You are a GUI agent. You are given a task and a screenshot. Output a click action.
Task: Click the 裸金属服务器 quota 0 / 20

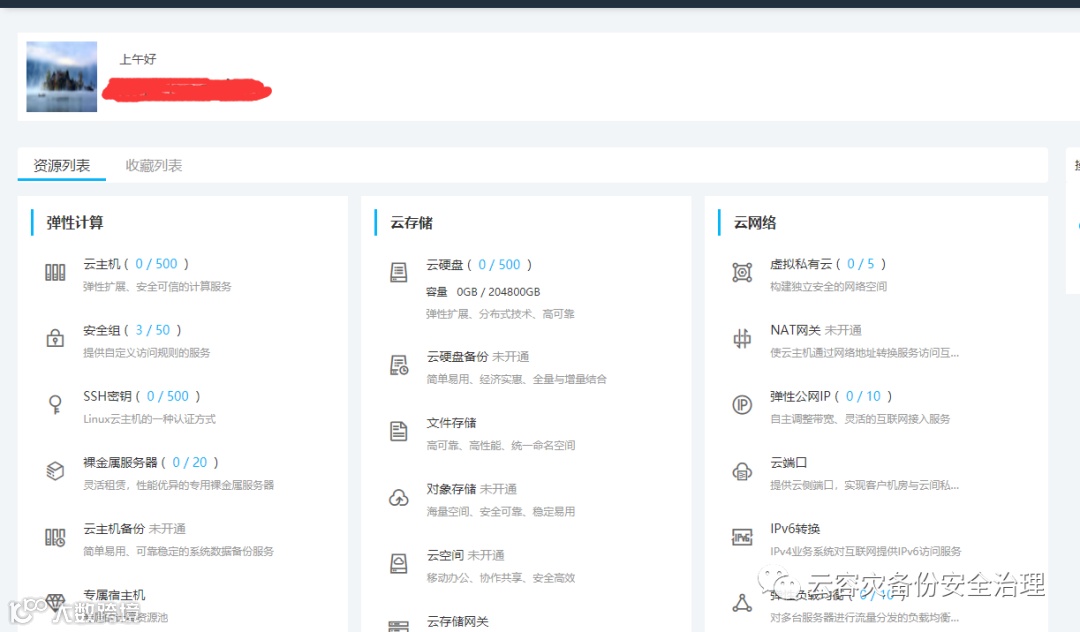tap(189, 462)
